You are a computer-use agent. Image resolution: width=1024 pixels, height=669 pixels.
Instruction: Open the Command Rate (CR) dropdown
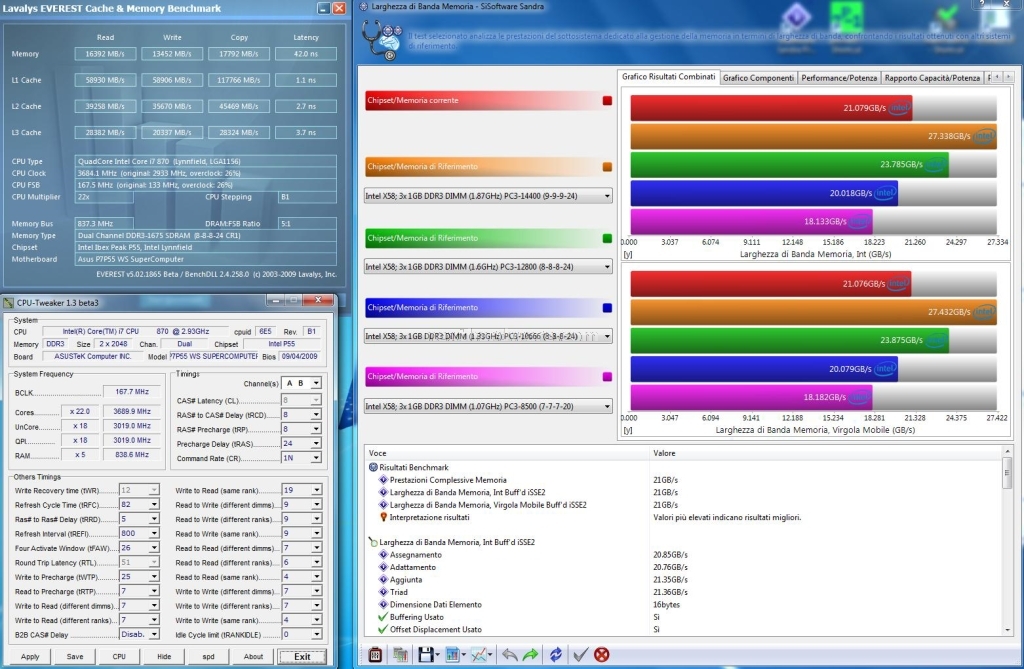pos(301,457)
